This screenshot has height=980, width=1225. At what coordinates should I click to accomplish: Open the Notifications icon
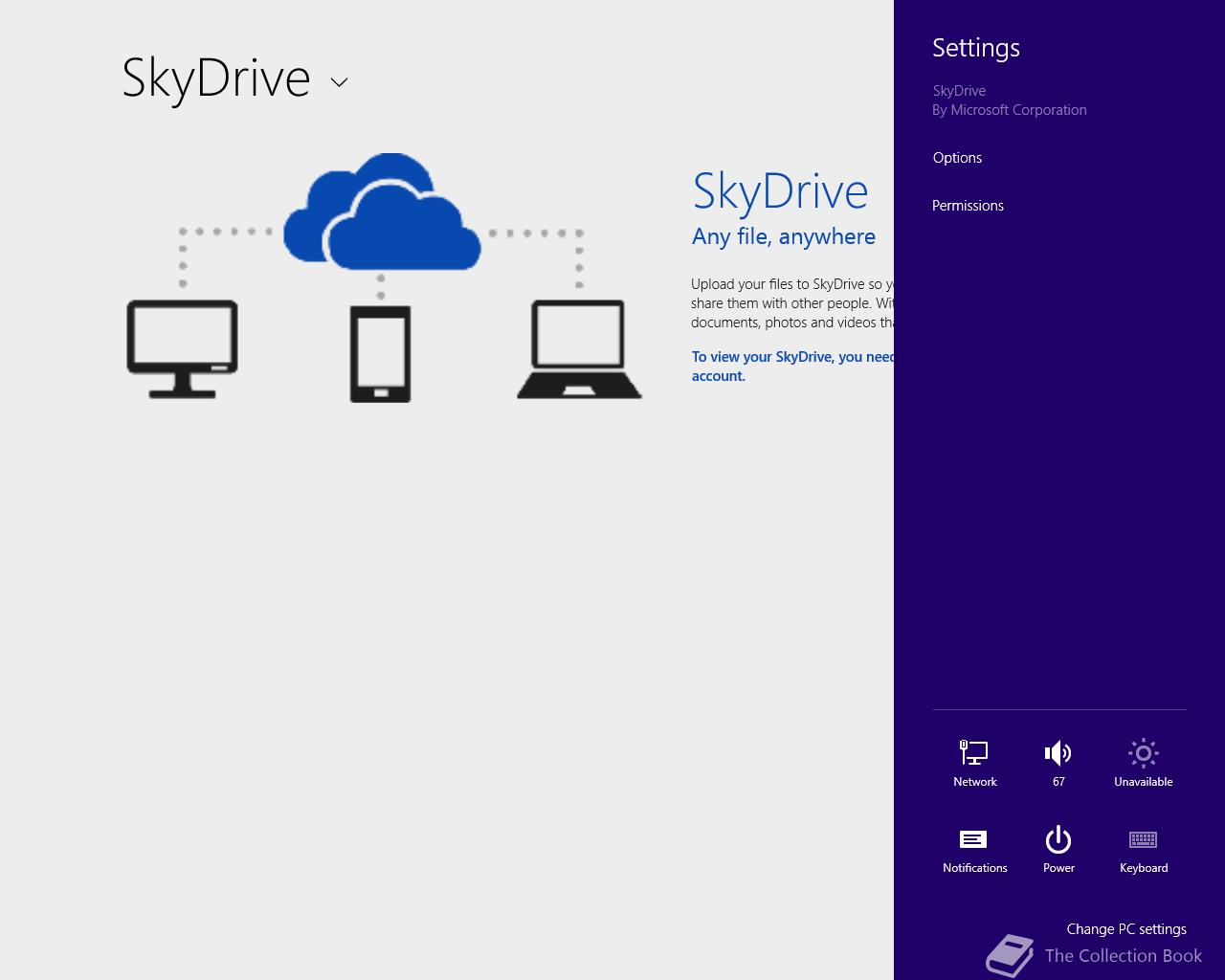(974, 849)
